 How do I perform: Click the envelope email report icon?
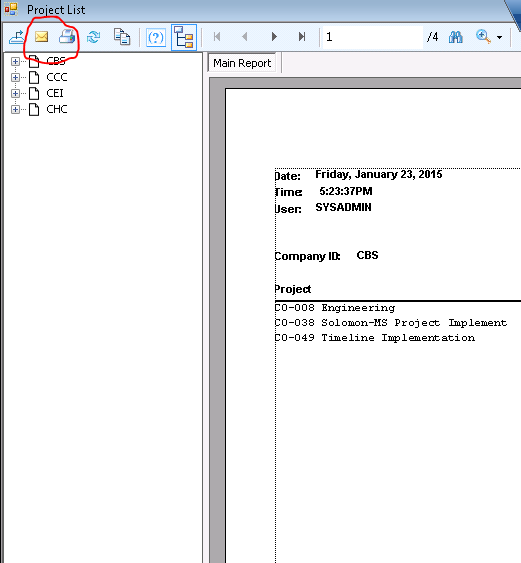click(x=42, y=37)
